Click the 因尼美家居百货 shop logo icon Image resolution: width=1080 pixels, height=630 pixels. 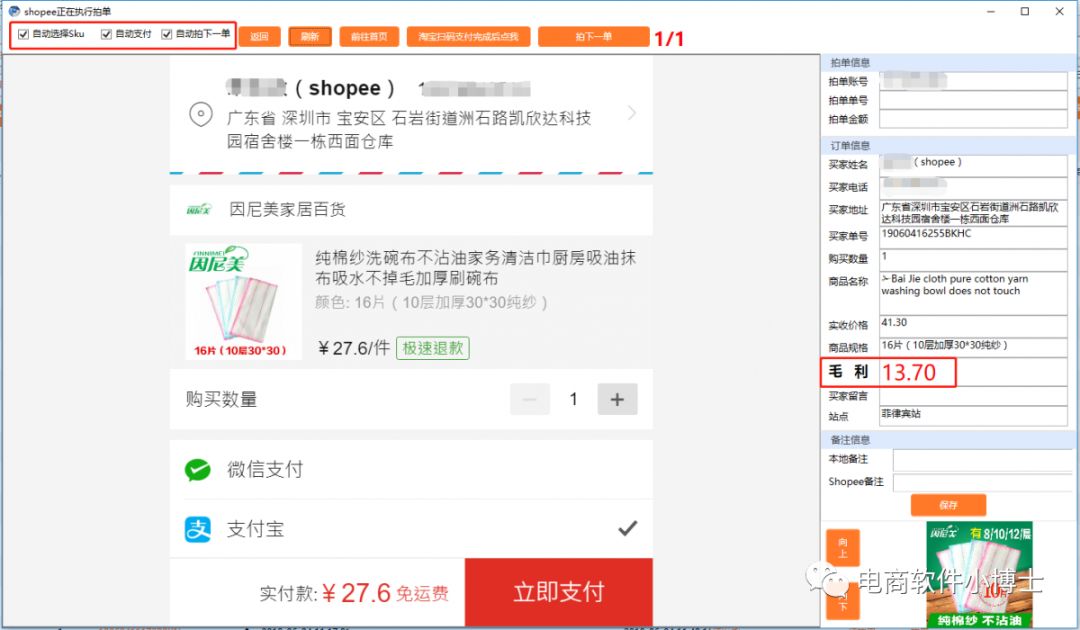[199, 209]
